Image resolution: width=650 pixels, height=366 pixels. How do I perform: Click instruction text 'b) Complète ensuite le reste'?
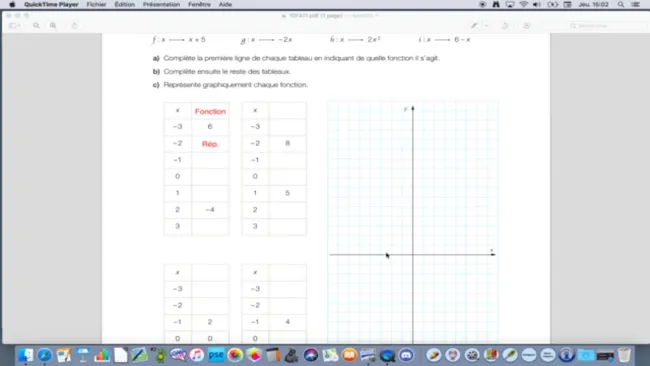pos(222,71)
